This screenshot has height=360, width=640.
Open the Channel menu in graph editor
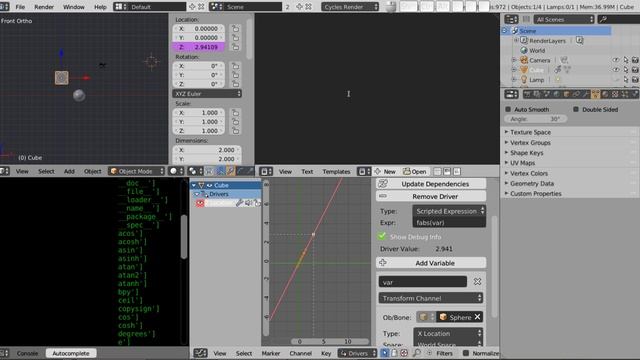pyautogui.click(x=300, y=353)
